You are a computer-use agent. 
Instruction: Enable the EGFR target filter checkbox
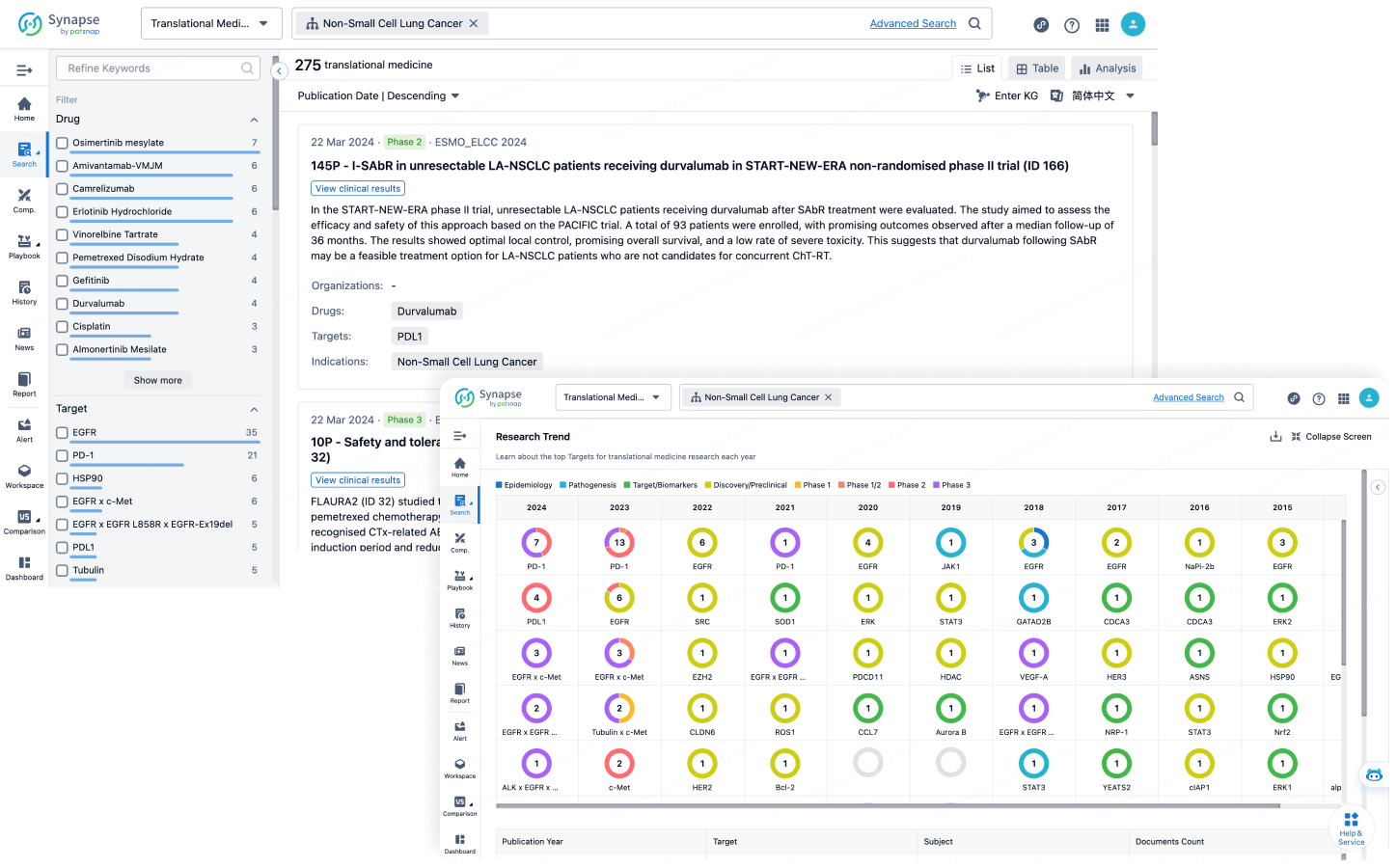pyautogui.click(x=62, y=433)
